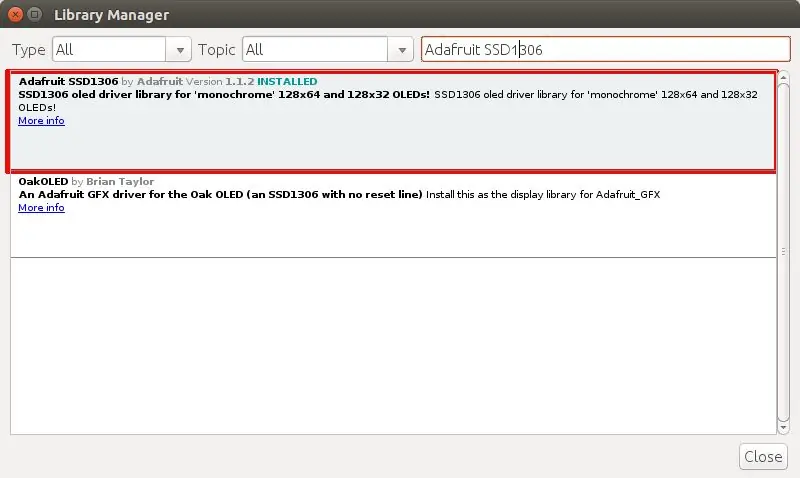Click the search field containing Adafruit SSD1306
This screenshot has width=800, height=478.
tap(606, 49)
